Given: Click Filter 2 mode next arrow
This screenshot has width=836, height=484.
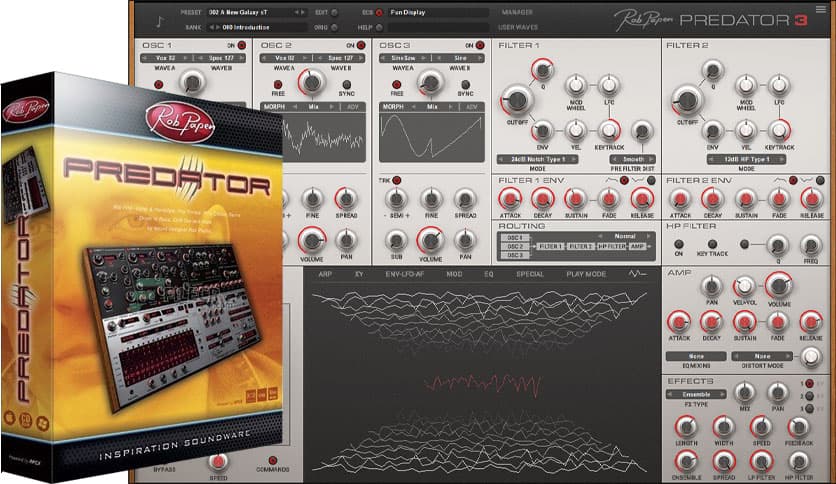Looking at the screenshot, I should coord(782,159).
